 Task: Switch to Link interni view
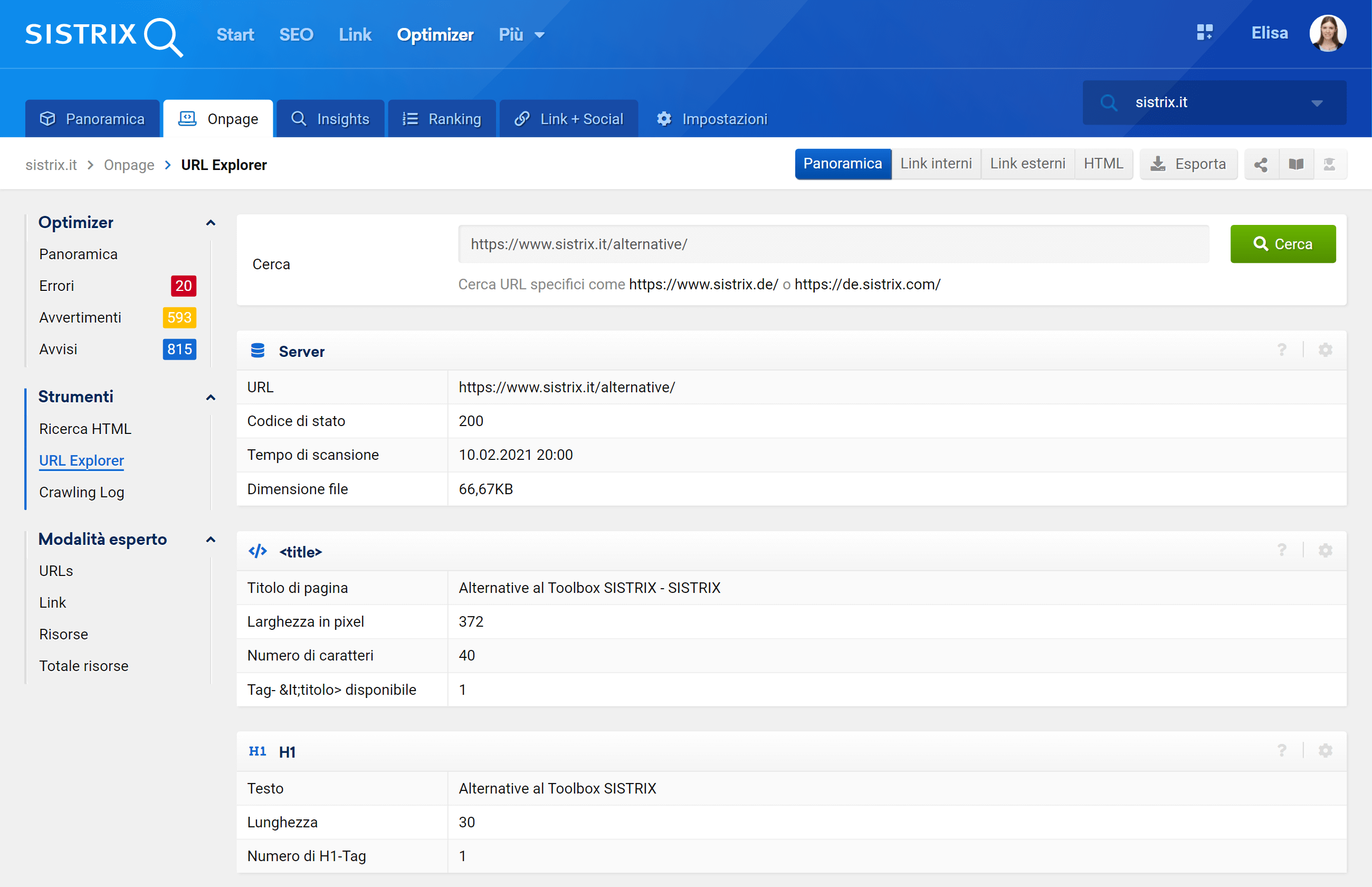click(x=936, y=164)
